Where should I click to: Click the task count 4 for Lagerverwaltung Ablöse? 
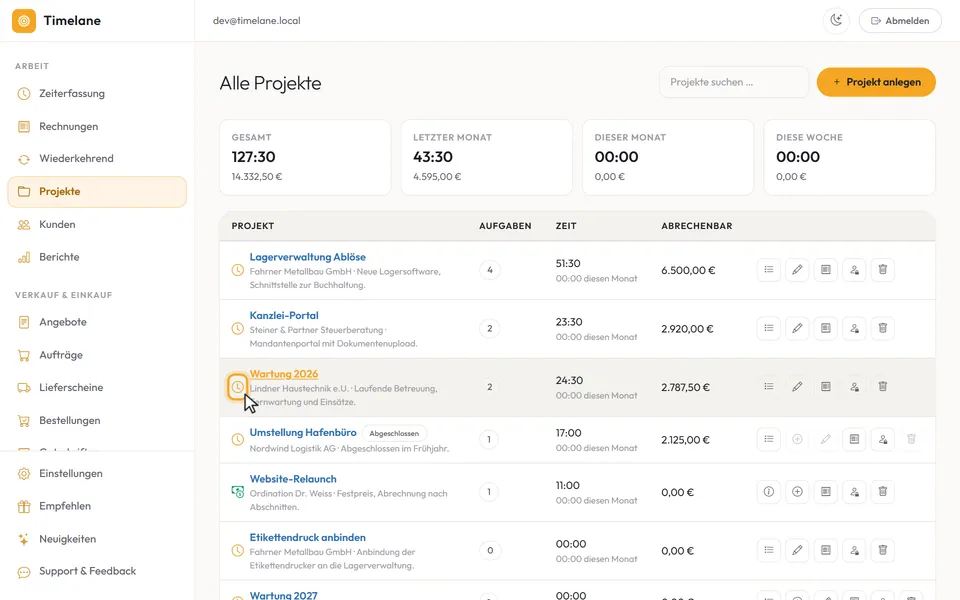click(490, 270)
